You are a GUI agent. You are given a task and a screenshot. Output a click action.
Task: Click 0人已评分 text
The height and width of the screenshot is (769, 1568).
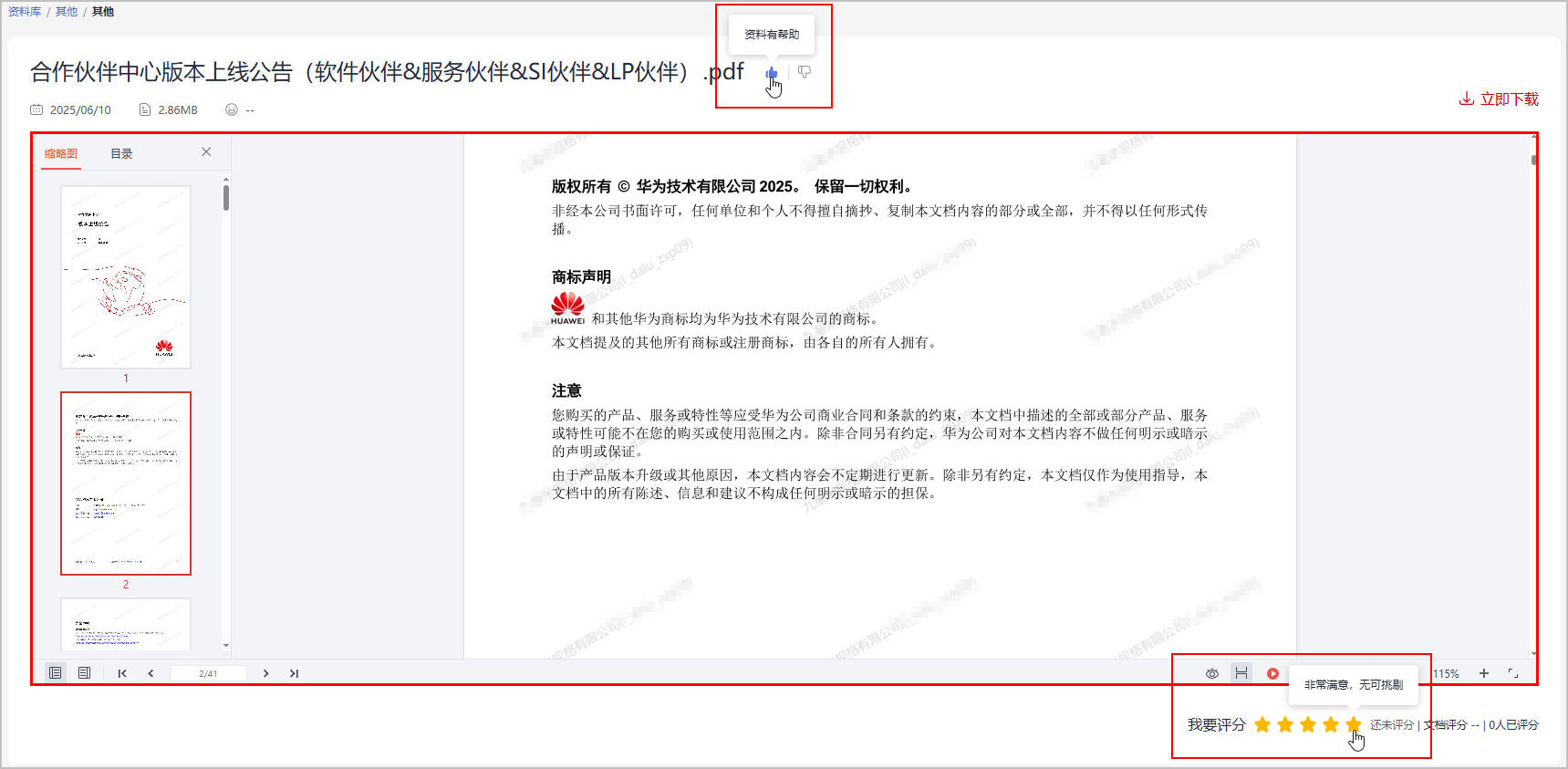(x=1513, y=725)
